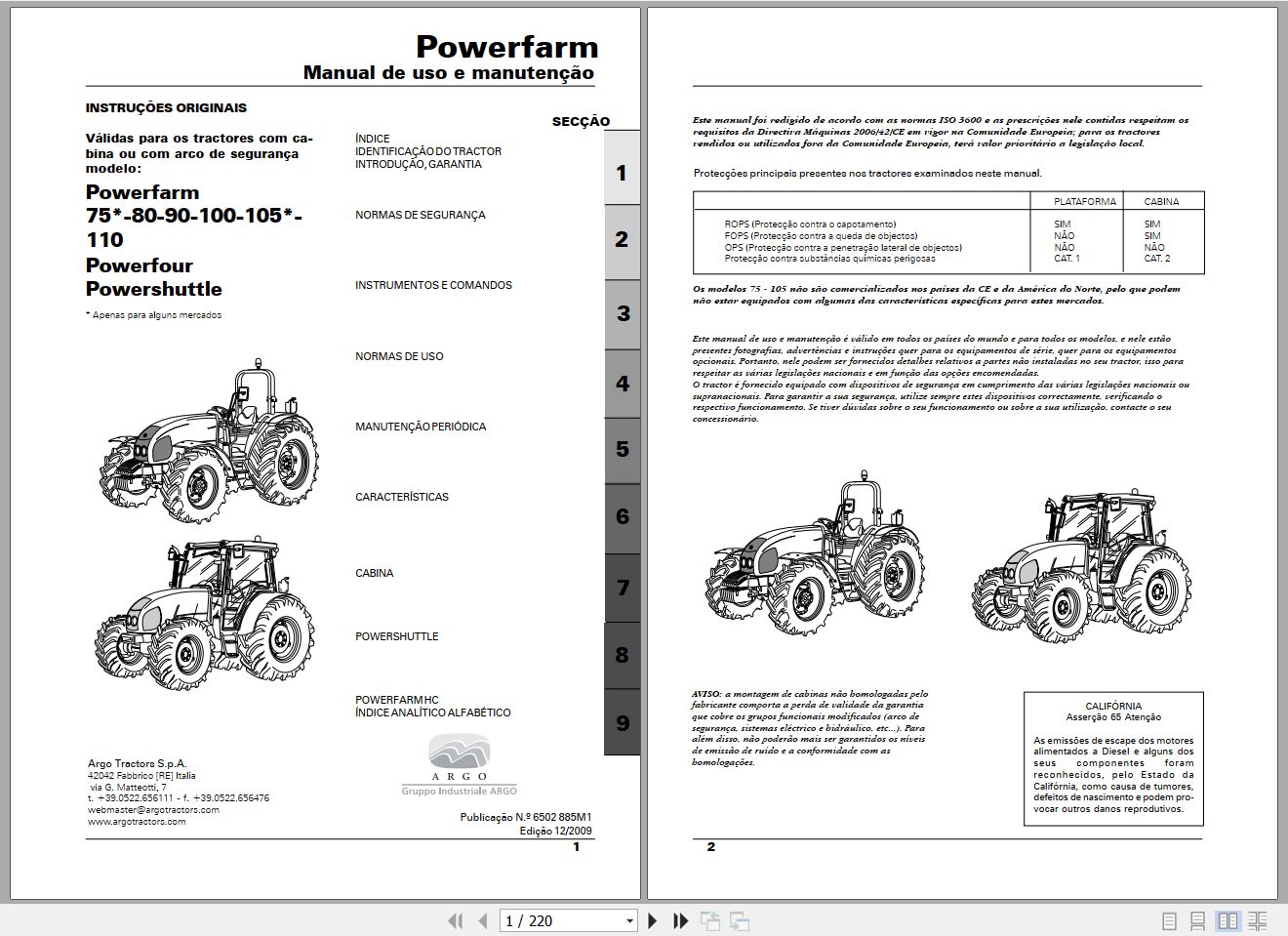
Task: Click the MANUTENÇÃO PERIÓDICA index entry
Action: (421, 427)
